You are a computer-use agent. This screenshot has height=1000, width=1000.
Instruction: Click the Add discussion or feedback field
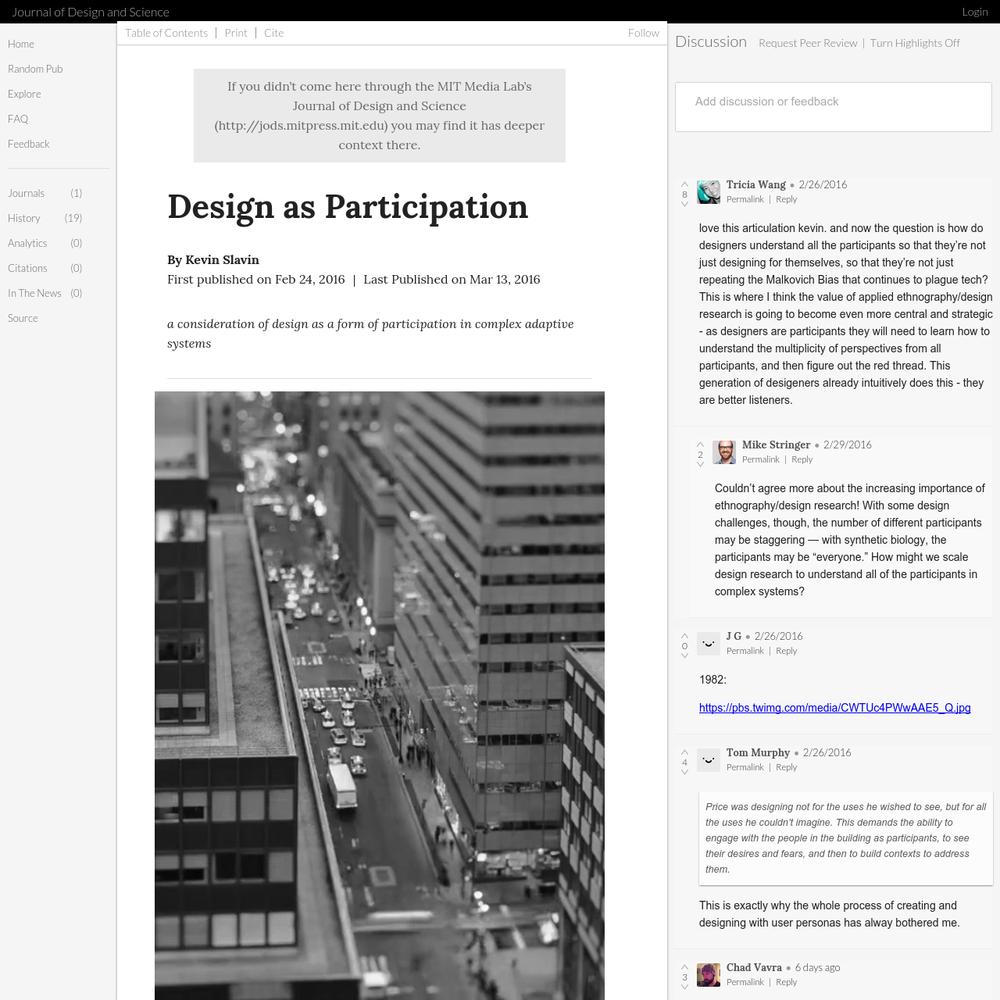834,107
